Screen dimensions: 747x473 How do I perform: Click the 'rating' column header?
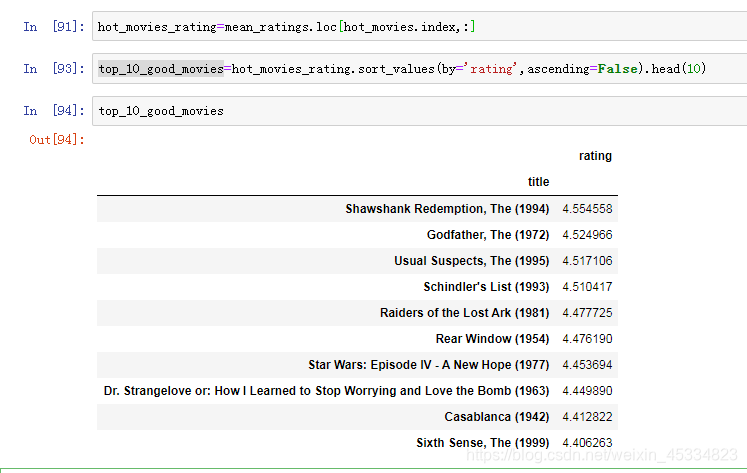[595, 156]
